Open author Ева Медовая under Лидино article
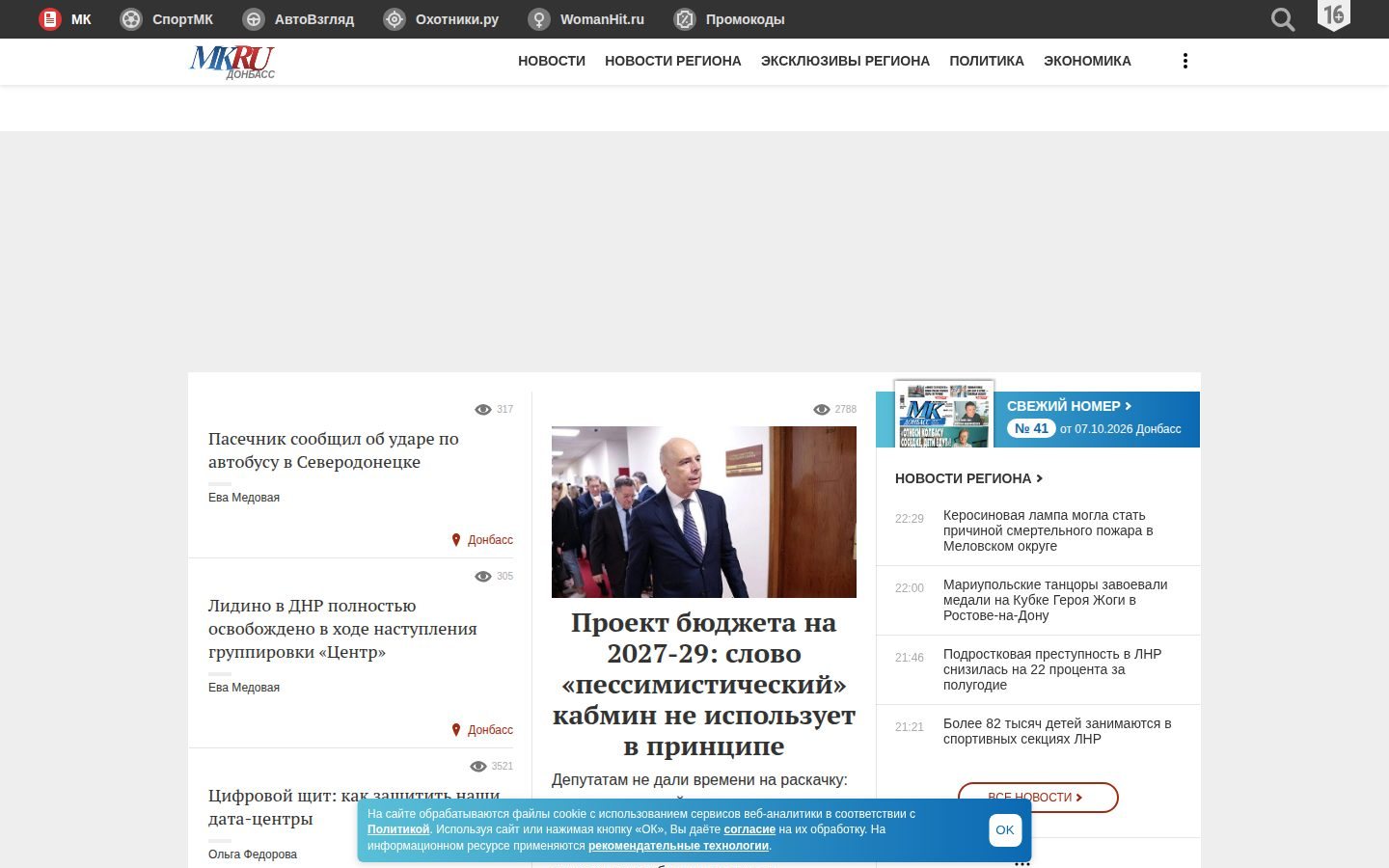This screenshot has width=1389, height=868. click(x=244, y=688)
